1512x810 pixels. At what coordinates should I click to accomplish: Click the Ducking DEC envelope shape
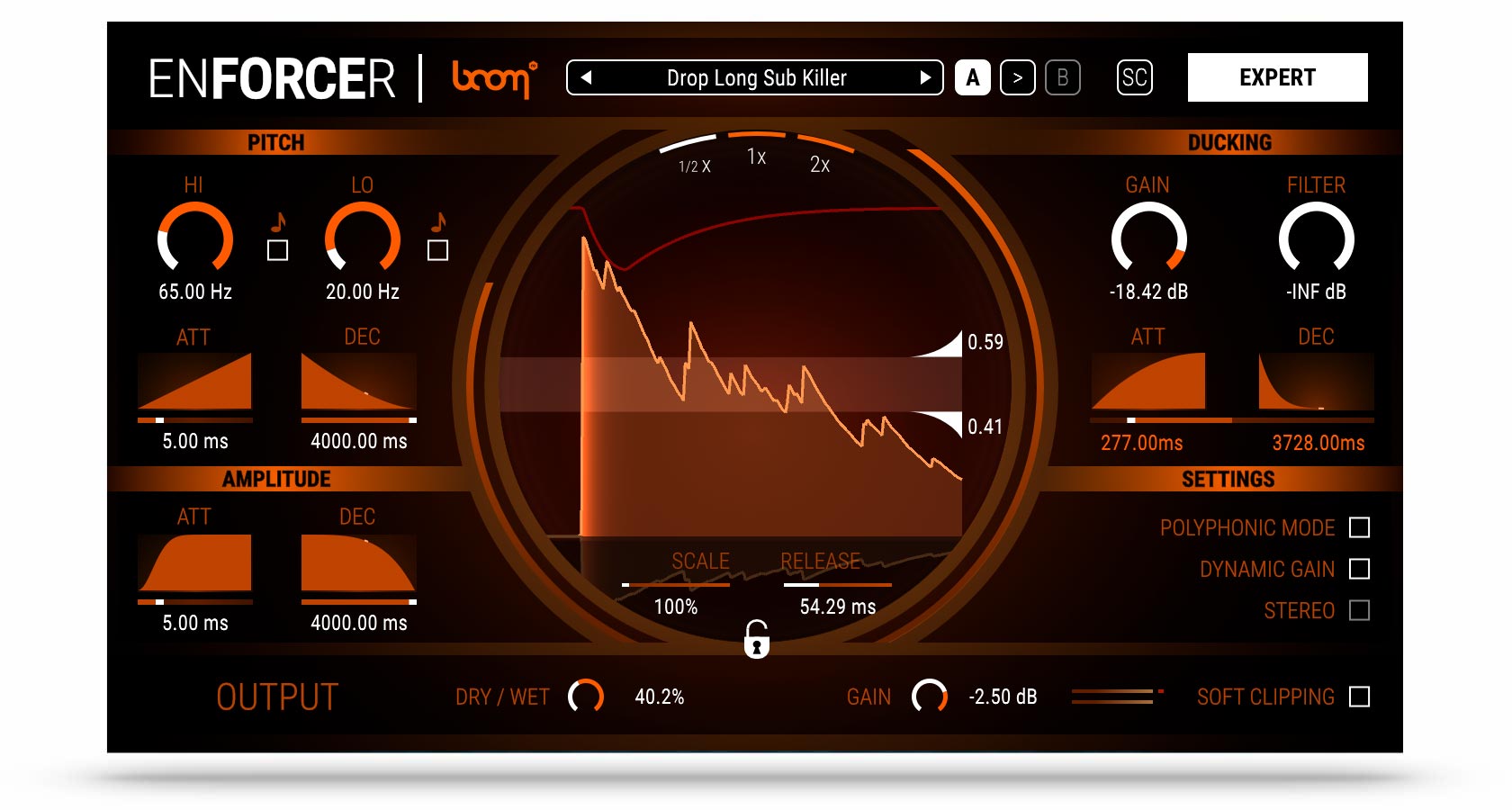coord(1316,382)
